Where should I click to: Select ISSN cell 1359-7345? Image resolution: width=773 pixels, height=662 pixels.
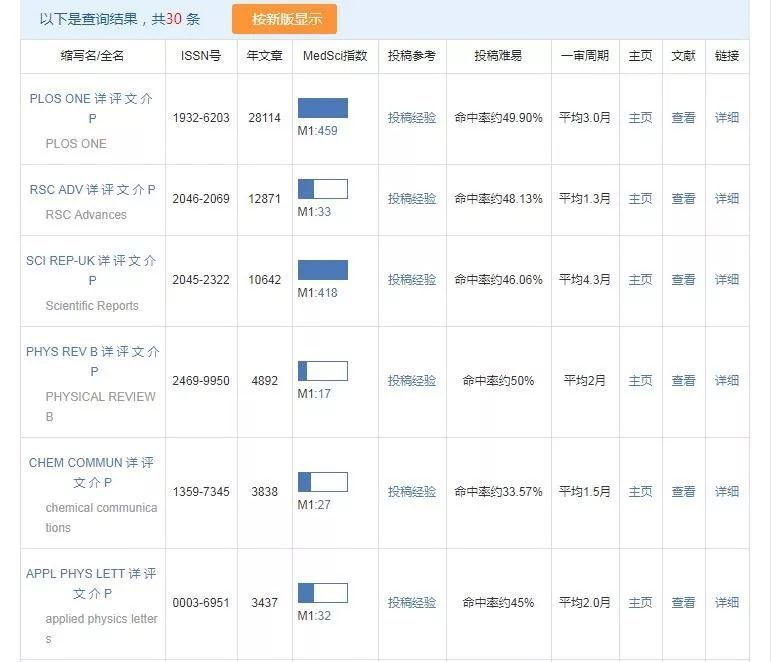[x=201, y=491]
